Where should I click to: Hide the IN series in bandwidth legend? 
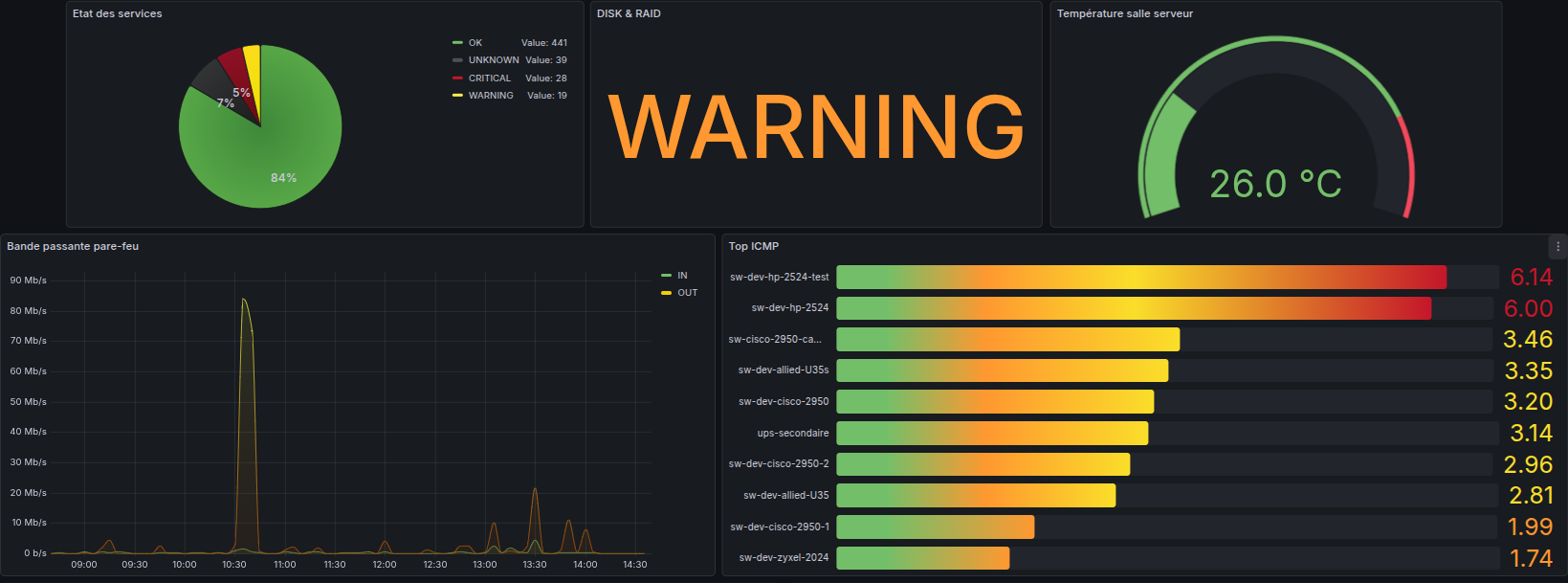click(x=681, y=276)
